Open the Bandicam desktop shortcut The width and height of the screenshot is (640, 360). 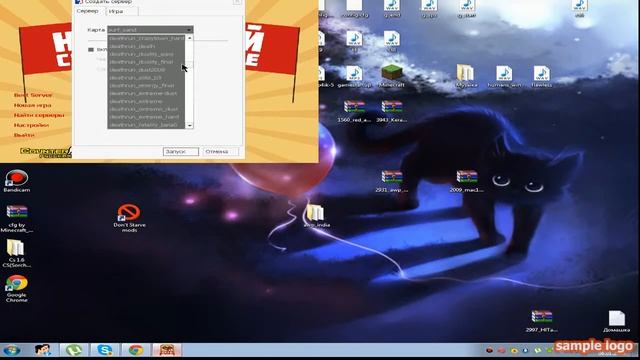[x=16, y=180]
